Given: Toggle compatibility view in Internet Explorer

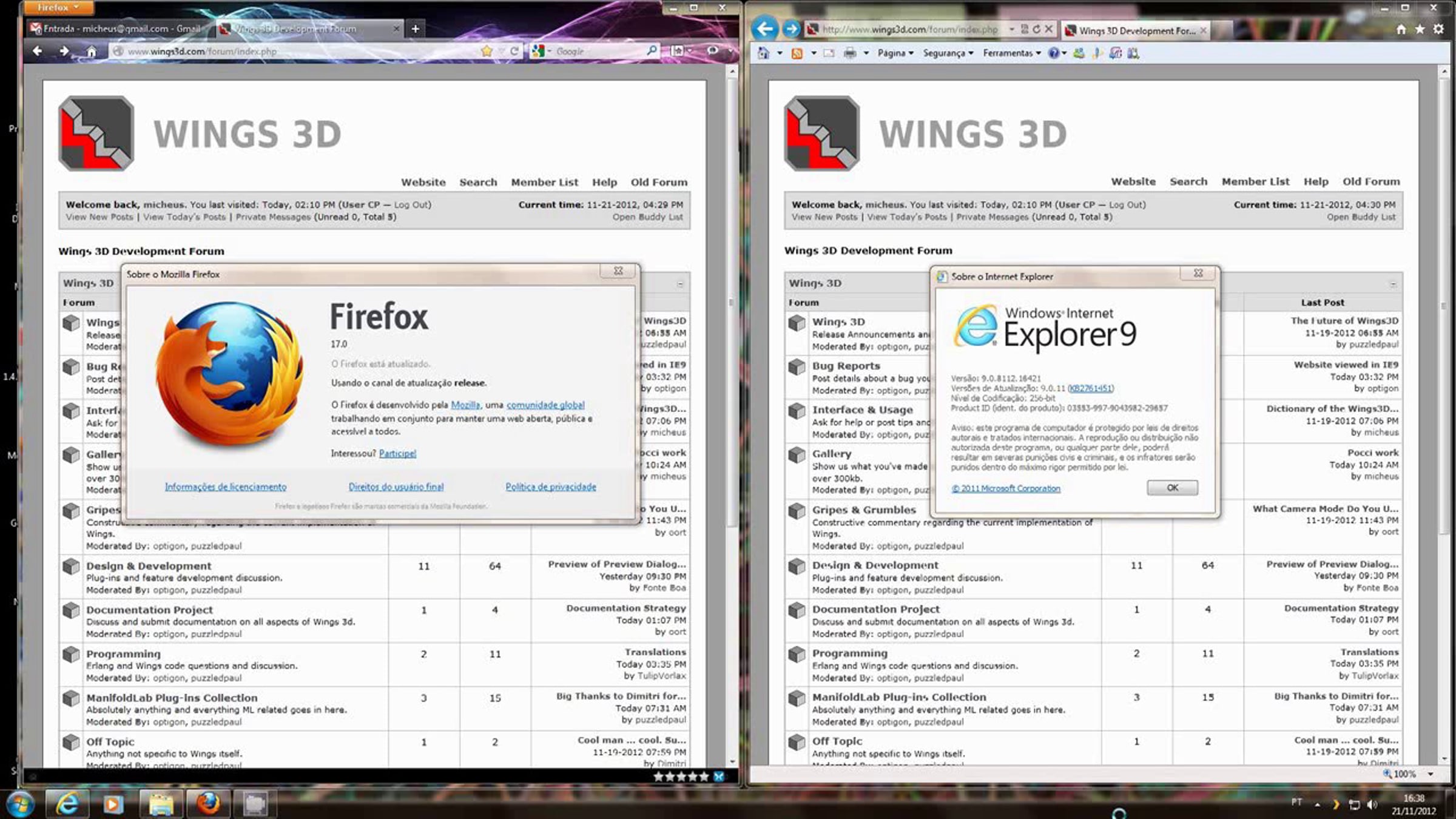Looking at the screenshot, I should (x=1025, y=29).
